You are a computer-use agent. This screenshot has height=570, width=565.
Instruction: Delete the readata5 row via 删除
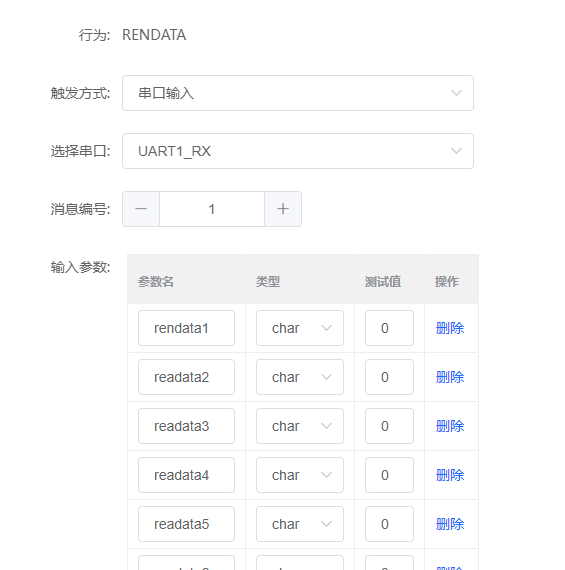(450, 525)
